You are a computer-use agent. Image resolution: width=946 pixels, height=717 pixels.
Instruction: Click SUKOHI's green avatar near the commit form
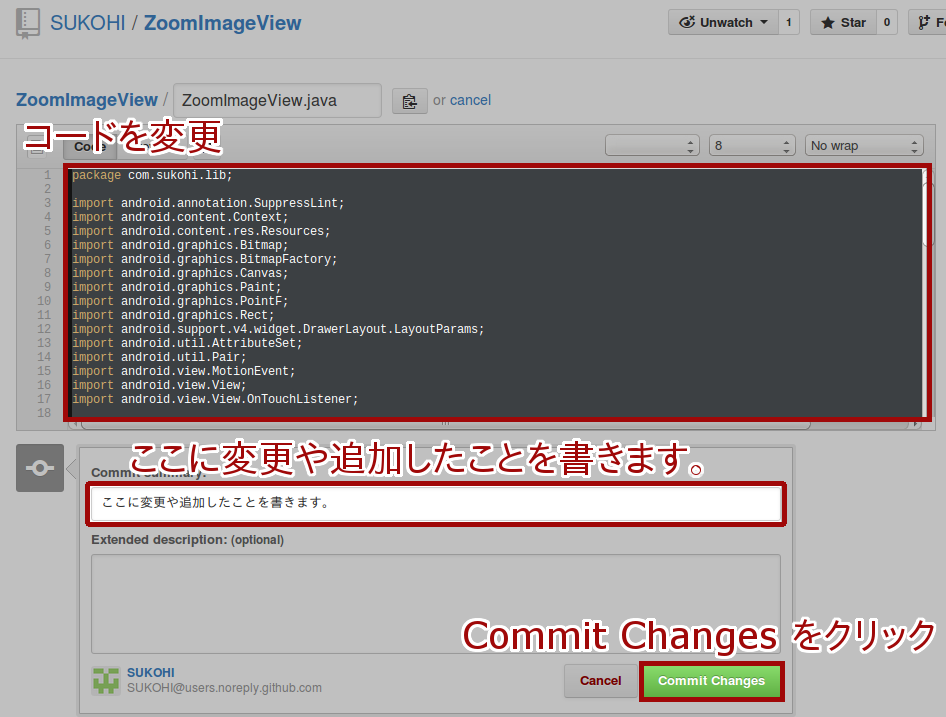click(105, 680)
